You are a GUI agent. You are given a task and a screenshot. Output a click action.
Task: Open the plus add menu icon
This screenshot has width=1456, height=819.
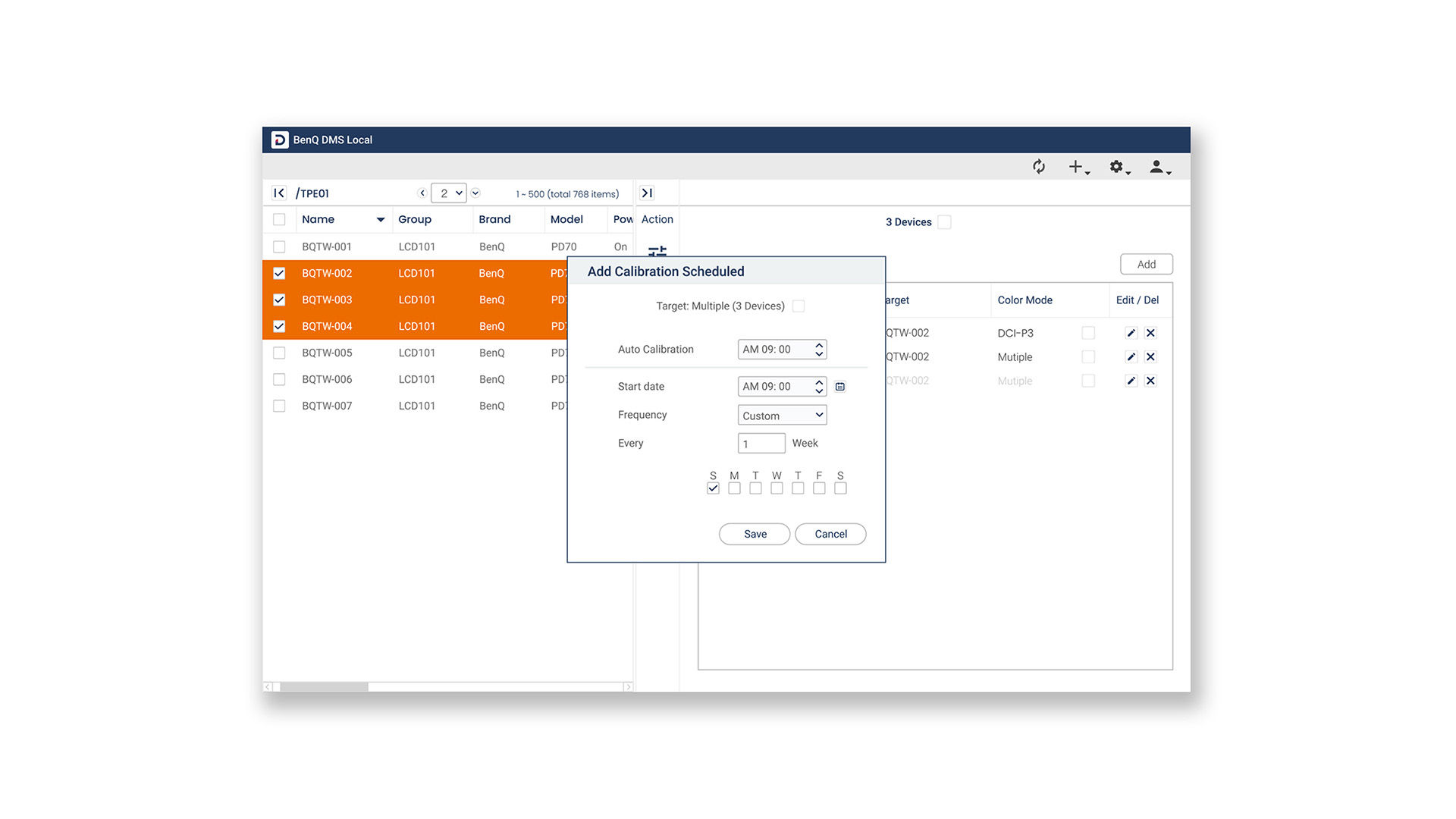[1077, 167]
